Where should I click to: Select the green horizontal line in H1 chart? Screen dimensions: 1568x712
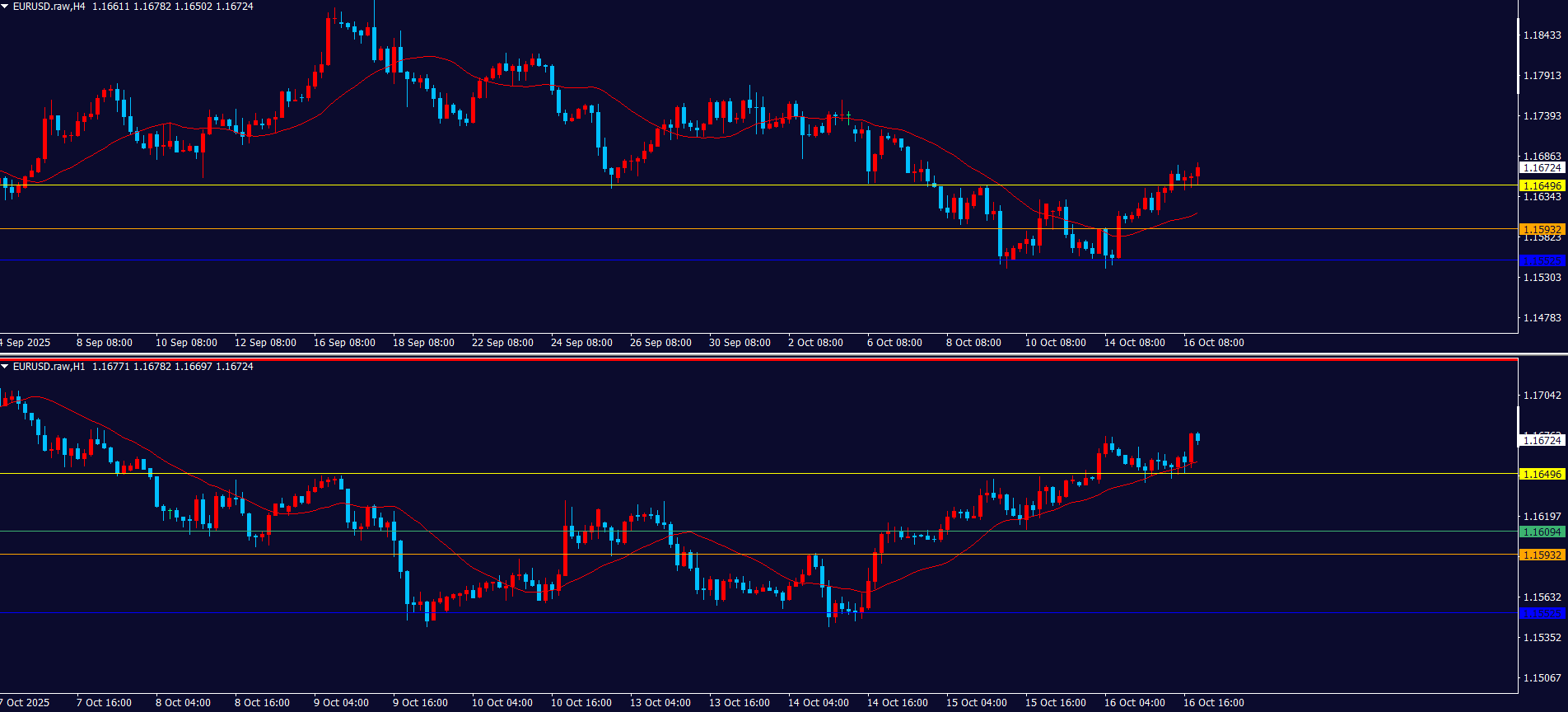741,532
